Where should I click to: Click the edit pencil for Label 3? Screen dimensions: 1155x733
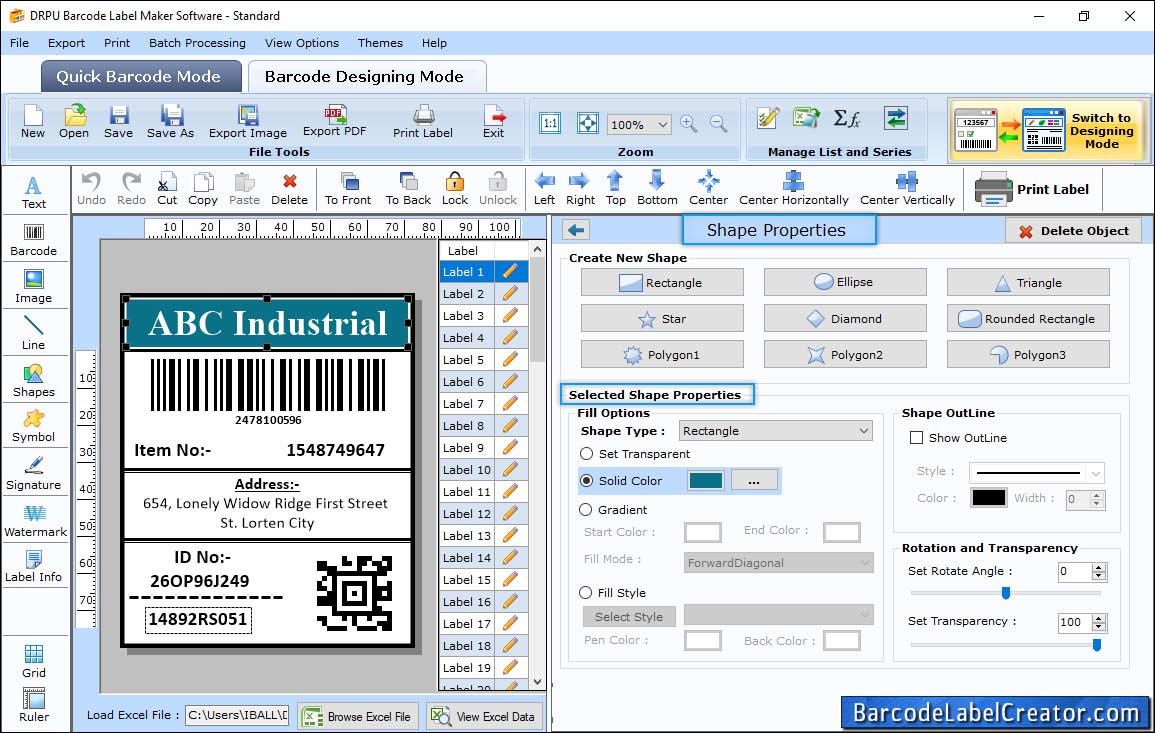pyautogui.click(x=510, y=315)
